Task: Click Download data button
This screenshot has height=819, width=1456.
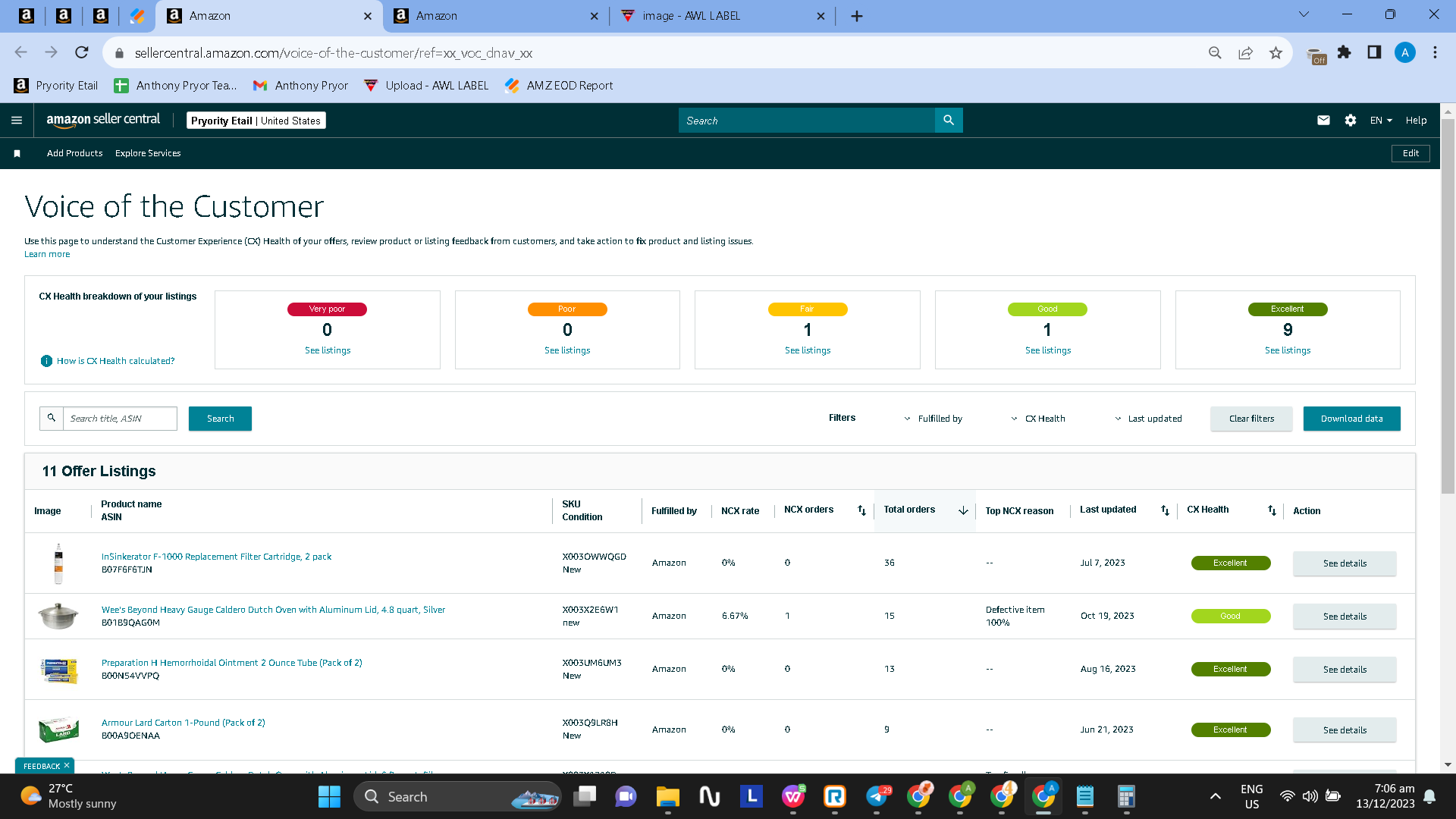Action: (x=1351, y=419)
